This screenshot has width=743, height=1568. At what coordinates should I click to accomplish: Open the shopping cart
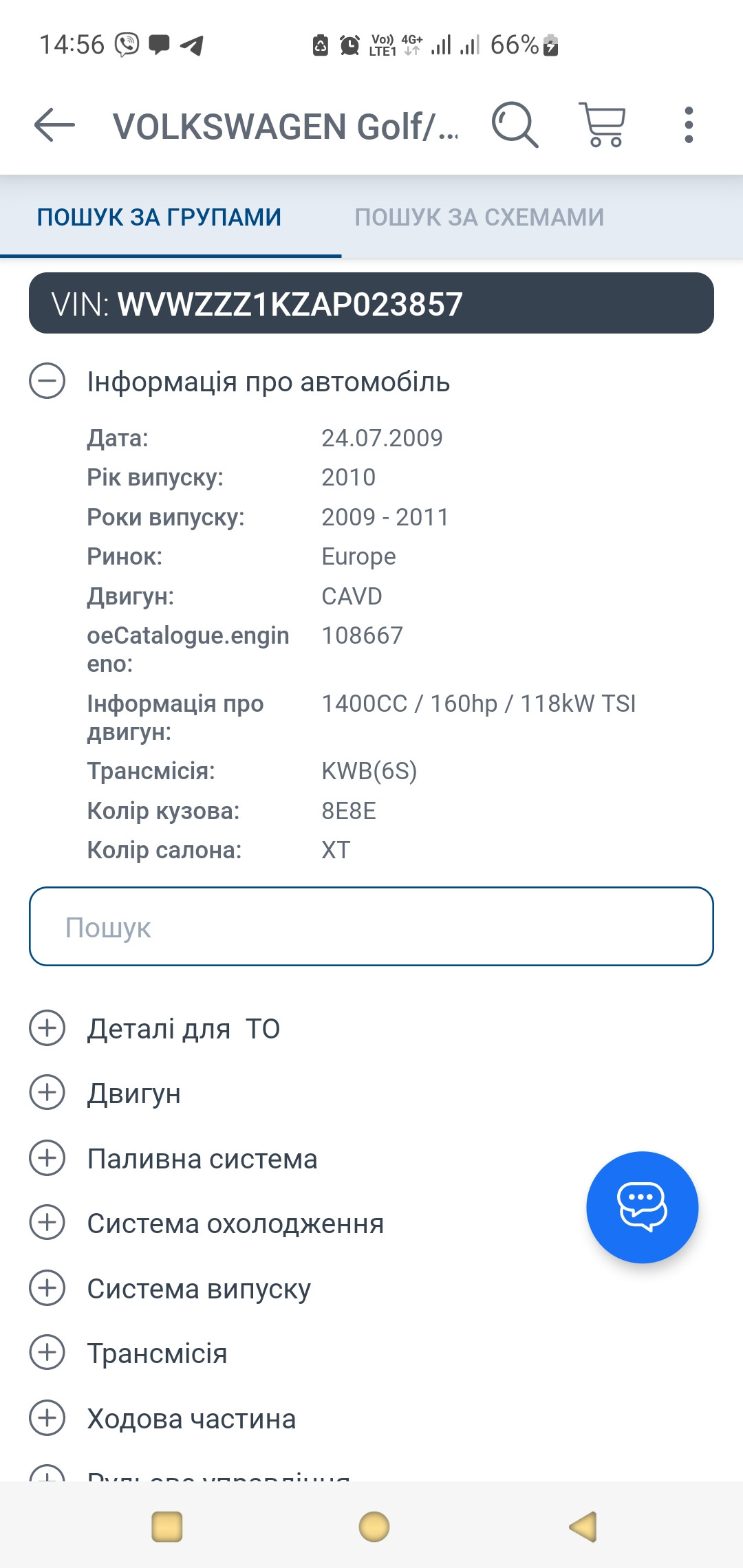603,125
